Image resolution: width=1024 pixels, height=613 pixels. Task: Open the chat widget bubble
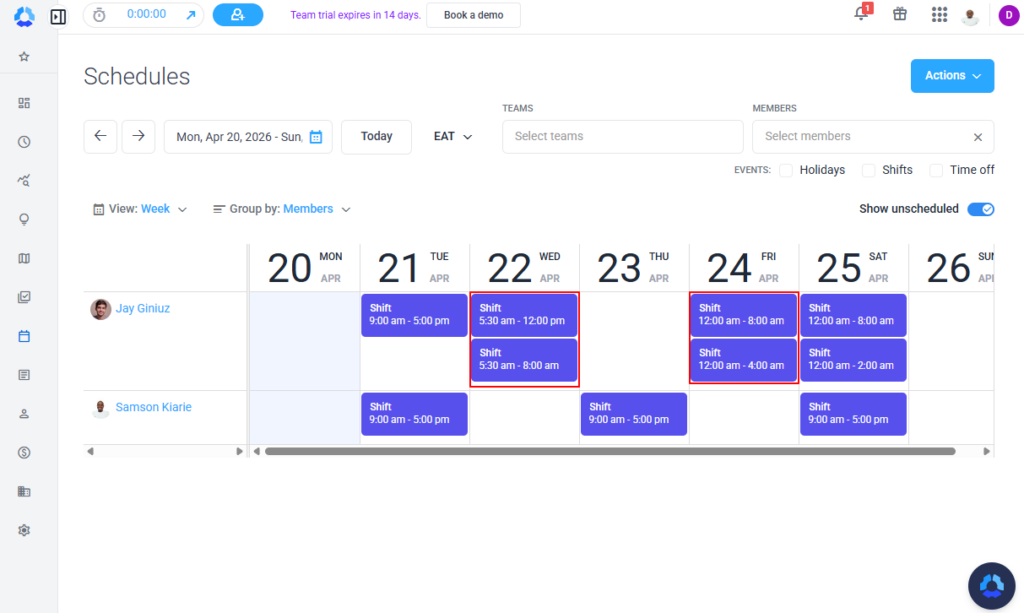point(991,586)
